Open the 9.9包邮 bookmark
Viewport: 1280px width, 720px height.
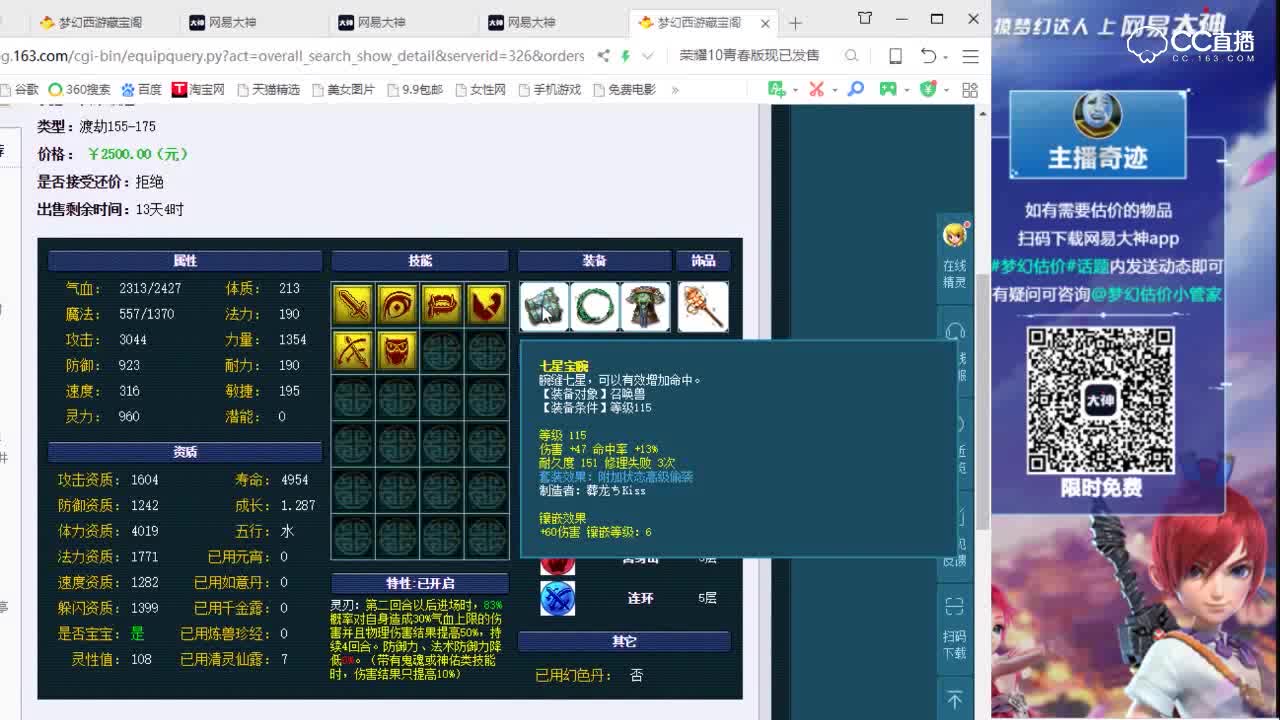point(414,89)
